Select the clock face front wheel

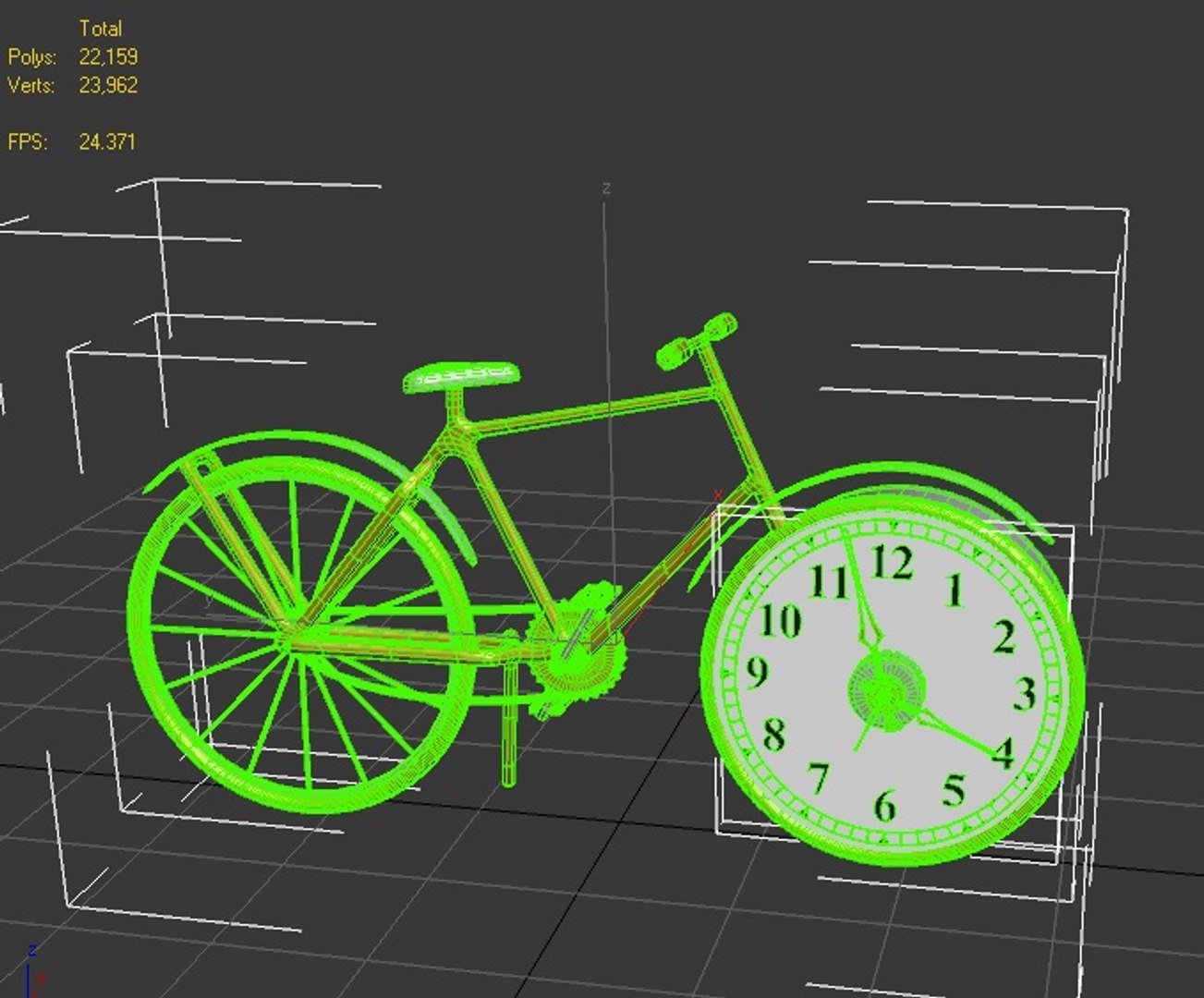tap(893, 680)
